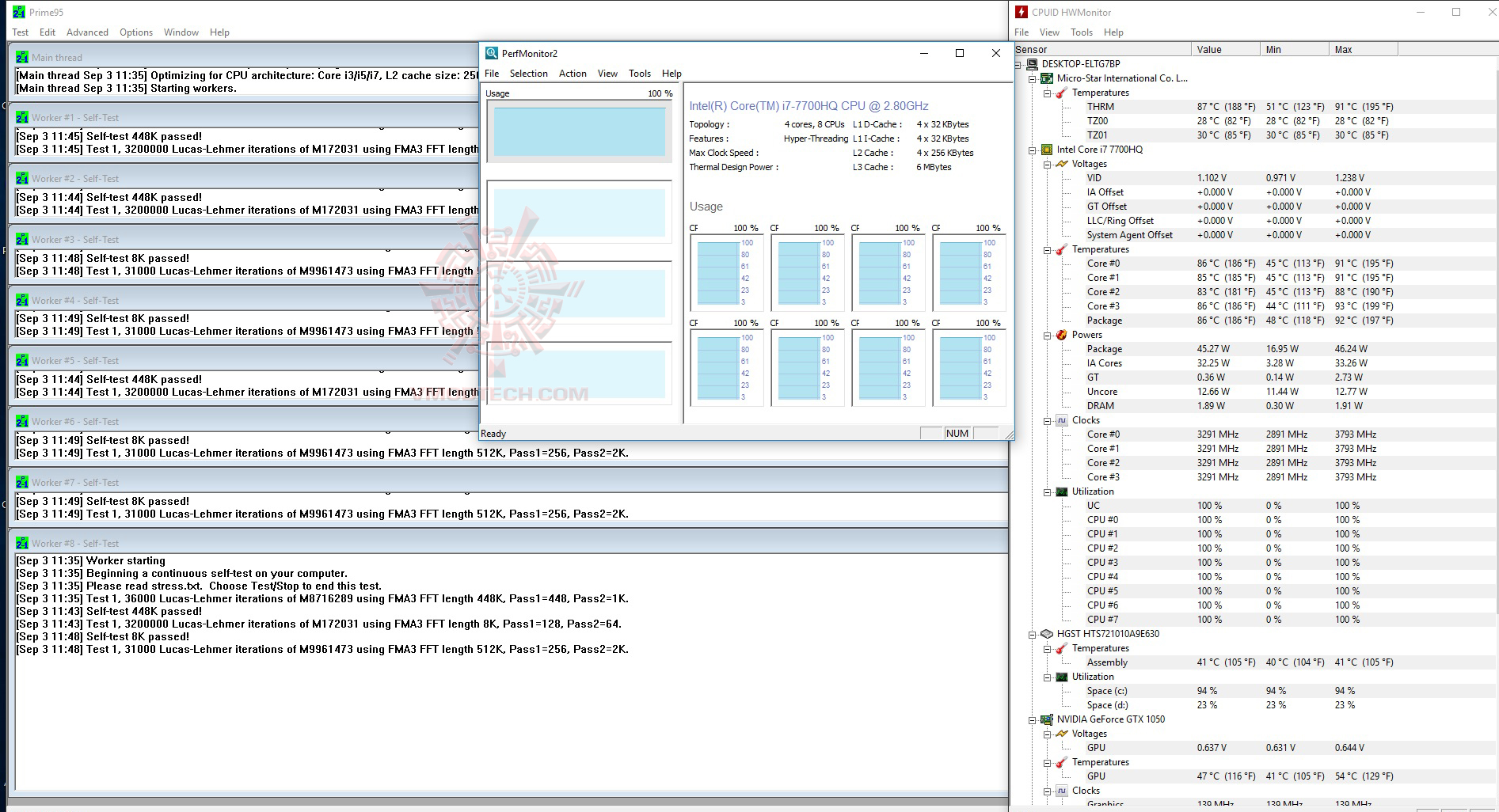Collapse the NVIDIA GeForce GTX 1050 node
1499x812 pixels.
click(1033, 719)
